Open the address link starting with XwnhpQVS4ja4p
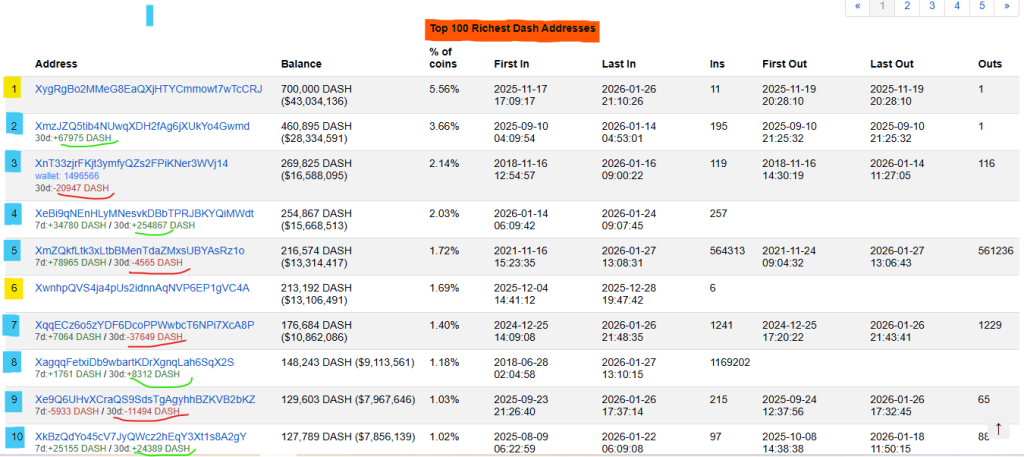1024x457 pixels. (x=142, y=288)
